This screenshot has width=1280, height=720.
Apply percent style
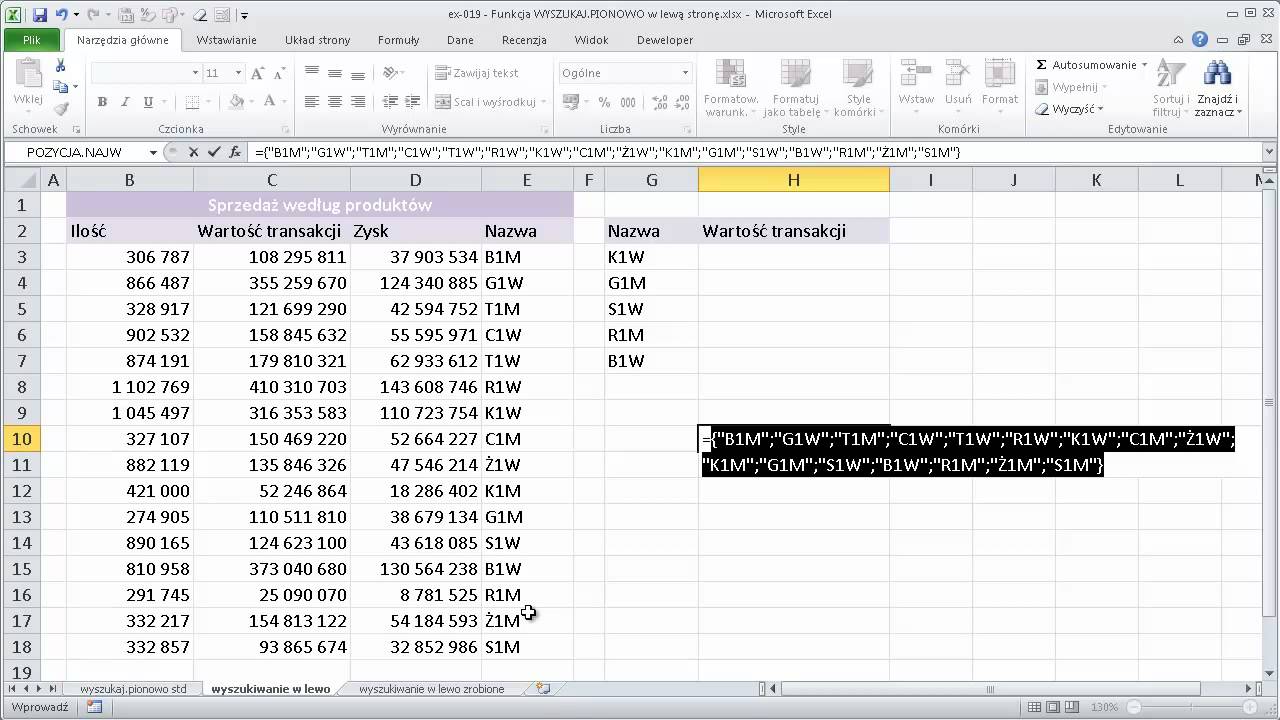[x=604, y=102]
